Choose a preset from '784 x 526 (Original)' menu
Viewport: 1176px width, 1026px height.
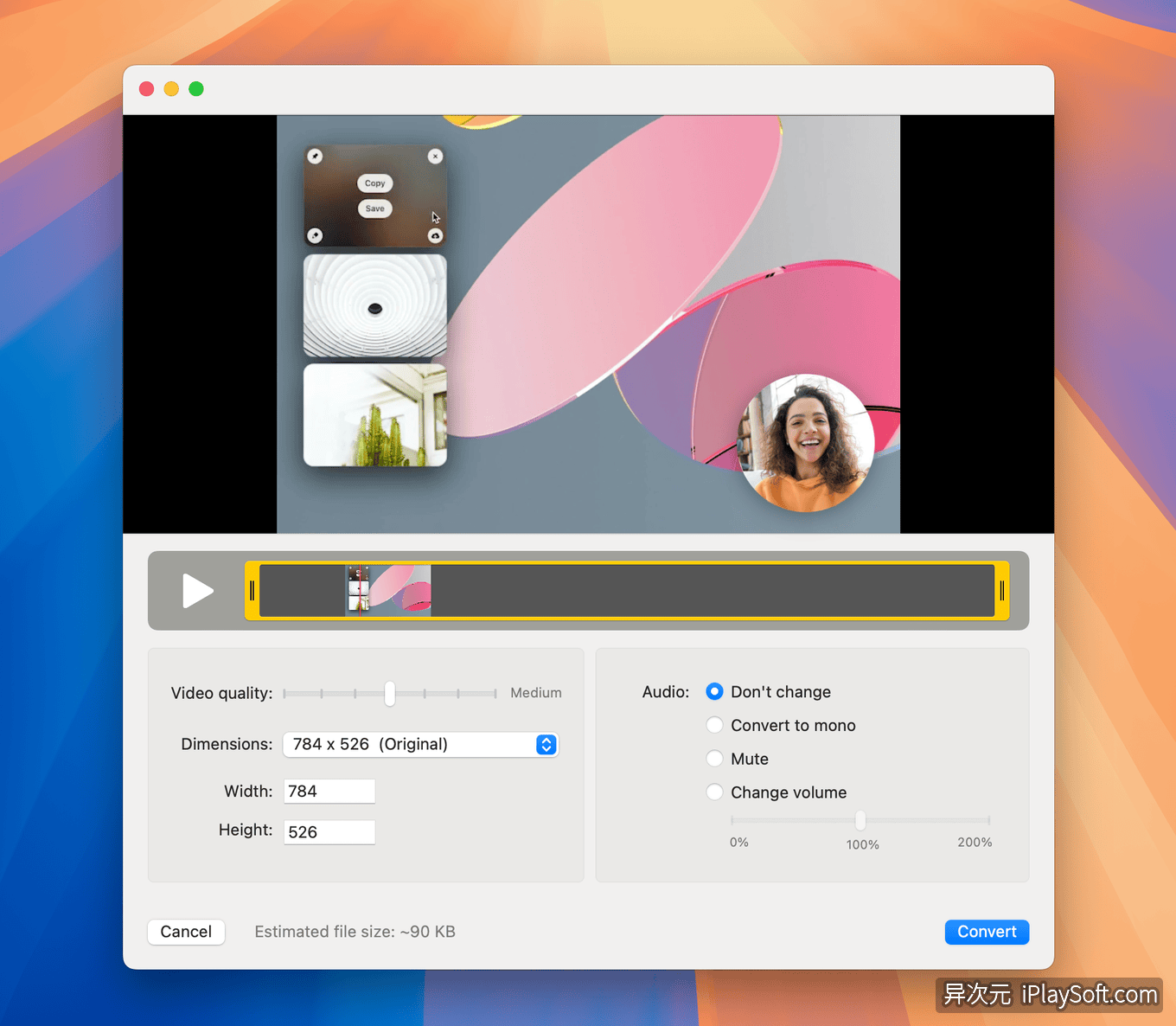[420, 744]
